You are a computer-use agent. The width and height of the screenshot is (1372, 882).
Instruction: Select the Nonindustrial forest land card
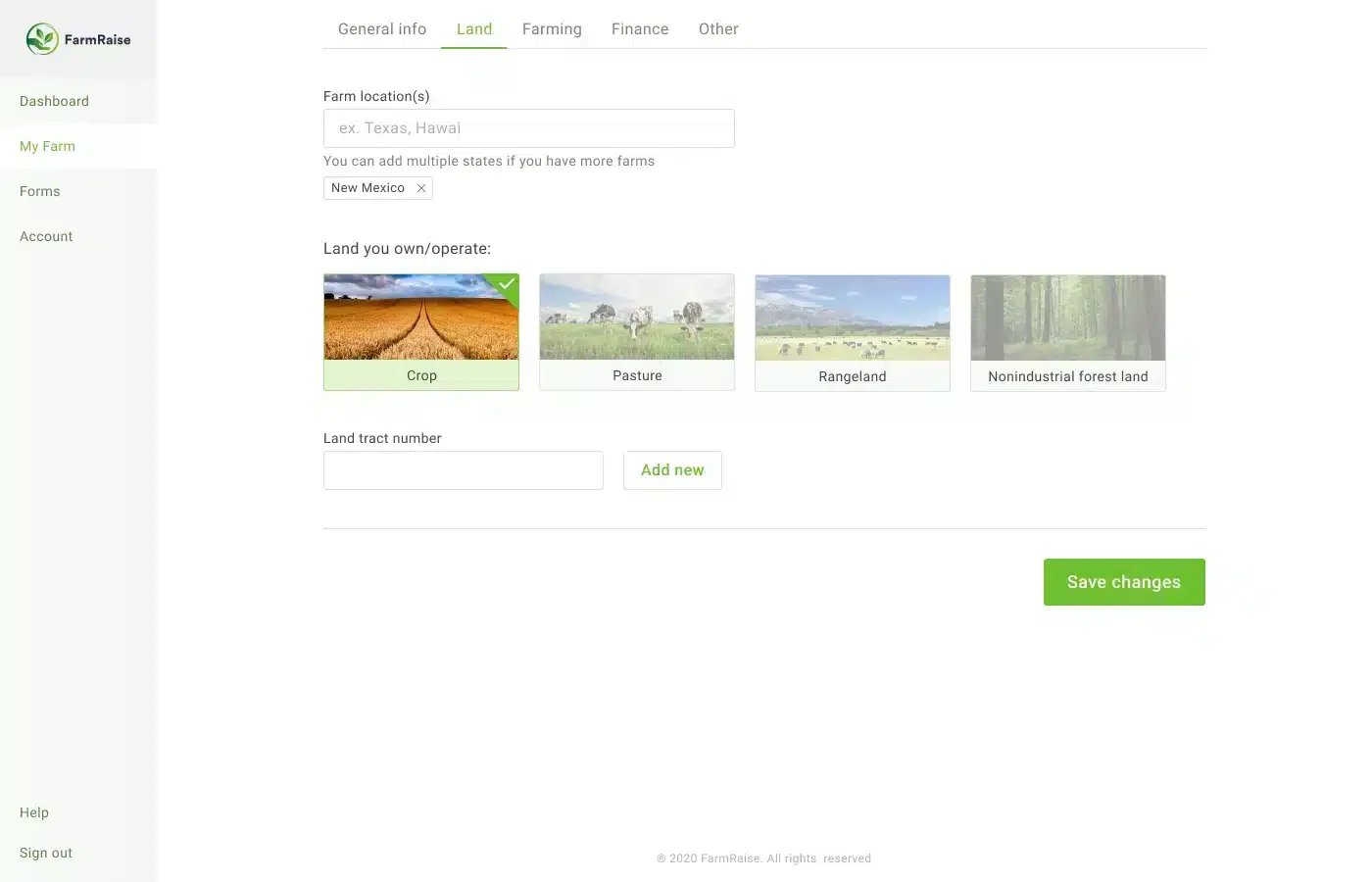pos(1068,333)
